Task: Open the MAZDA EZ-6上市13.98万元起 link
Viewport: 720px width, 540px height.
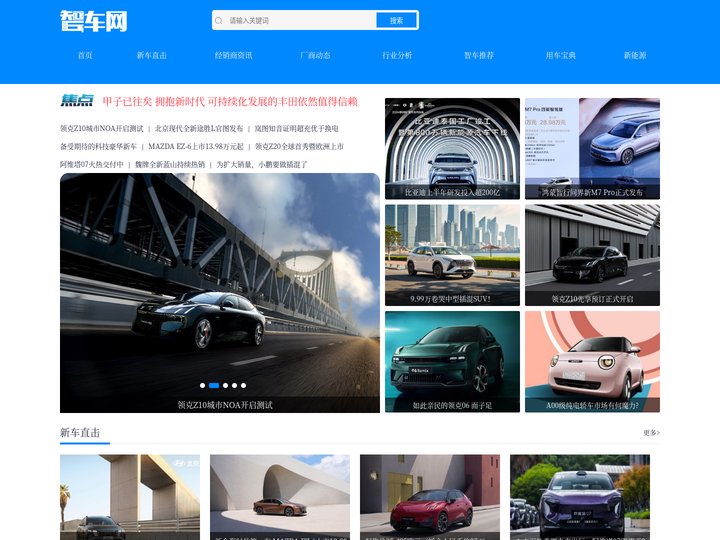Action: coord(196,146)
